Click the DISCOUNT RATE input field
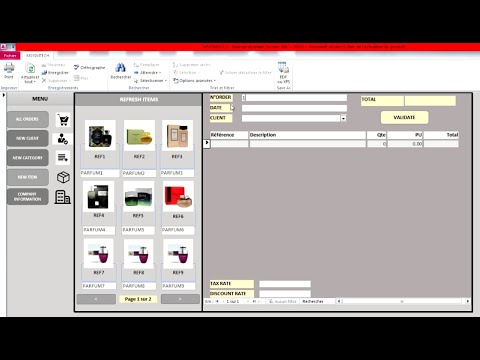The height and width of the screenshot is (360, 480). tap(285, 294)
